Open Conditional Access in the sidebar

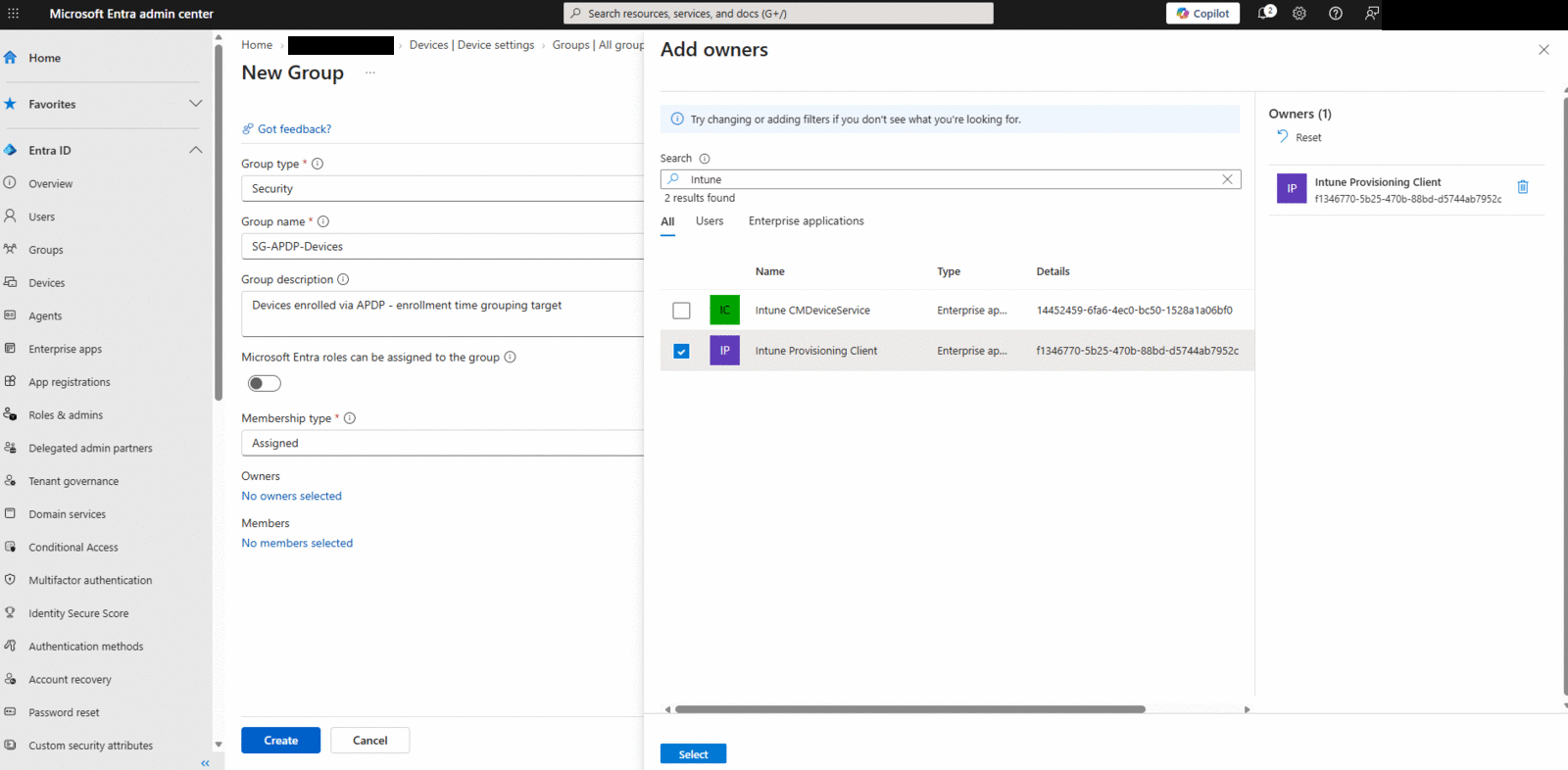73,548
